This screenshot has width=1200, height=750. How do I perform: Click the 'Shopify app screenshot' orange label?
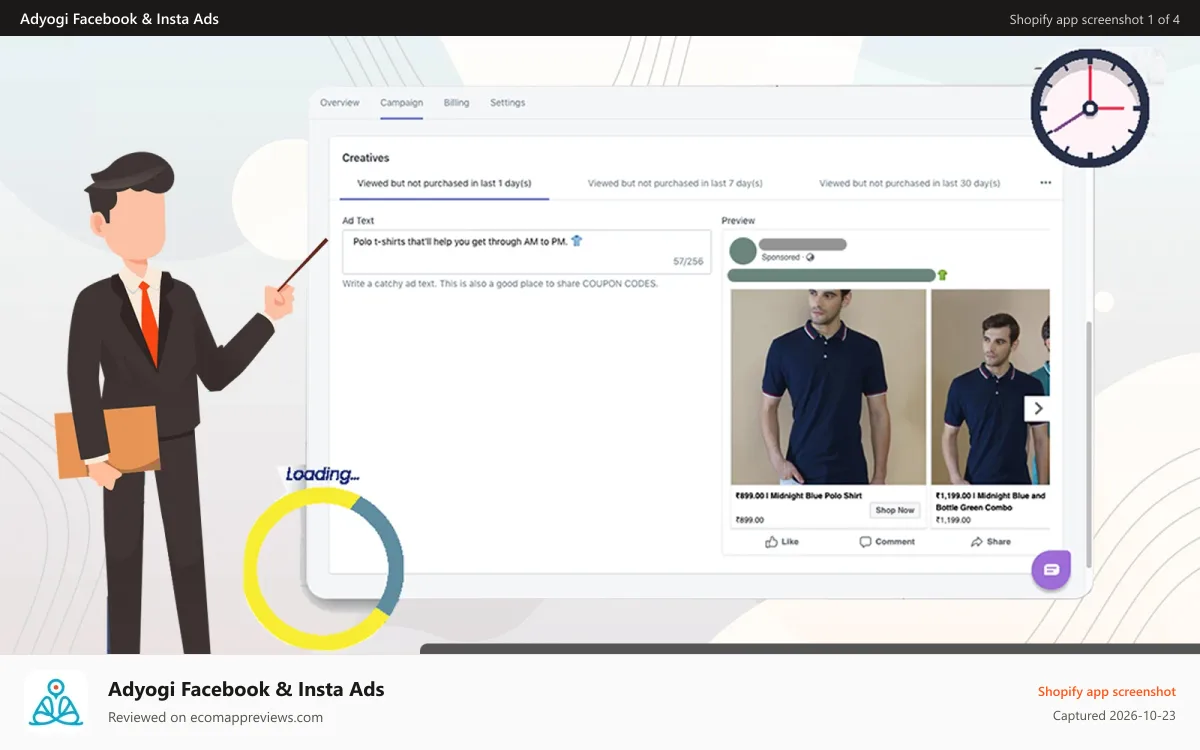1107,691
